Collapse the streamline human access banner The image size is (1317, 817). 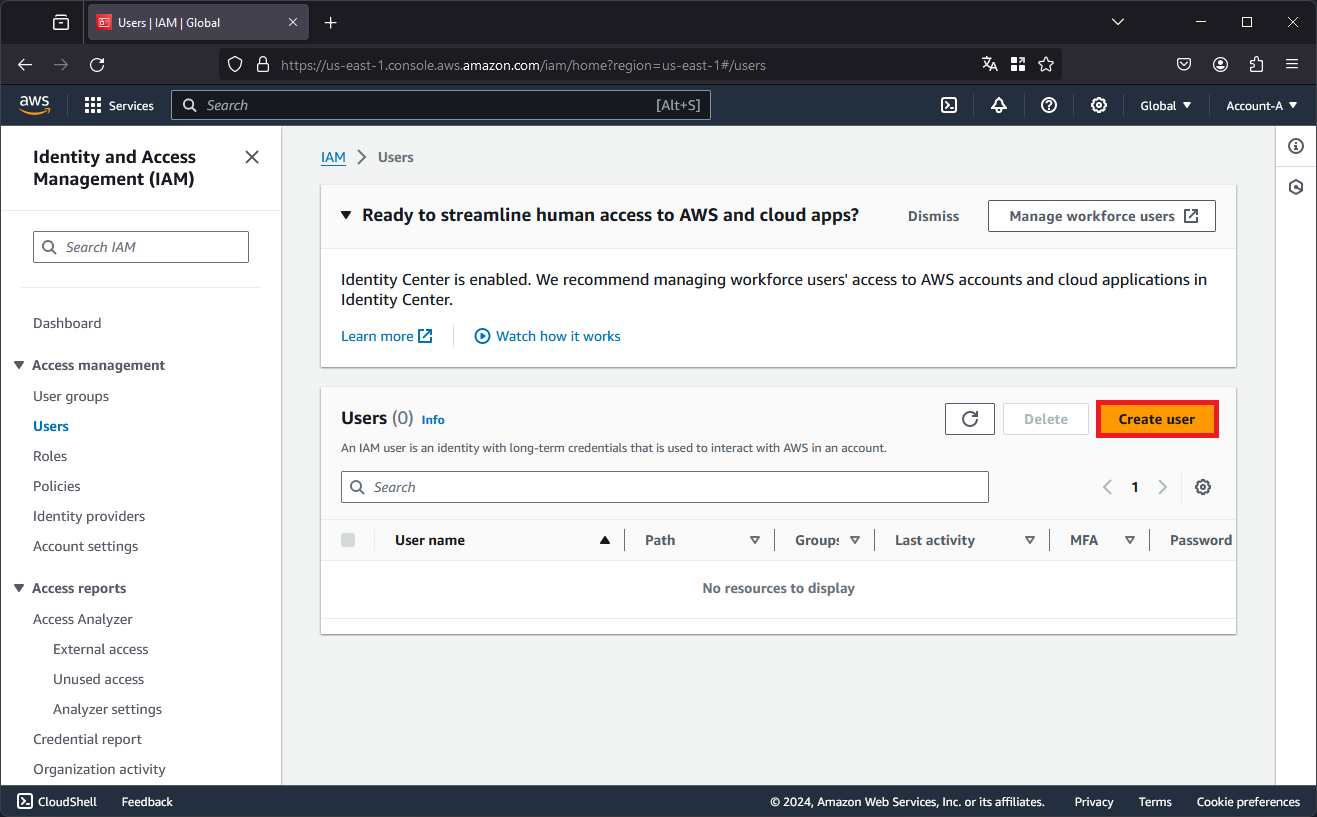click(x=346, y=215)
